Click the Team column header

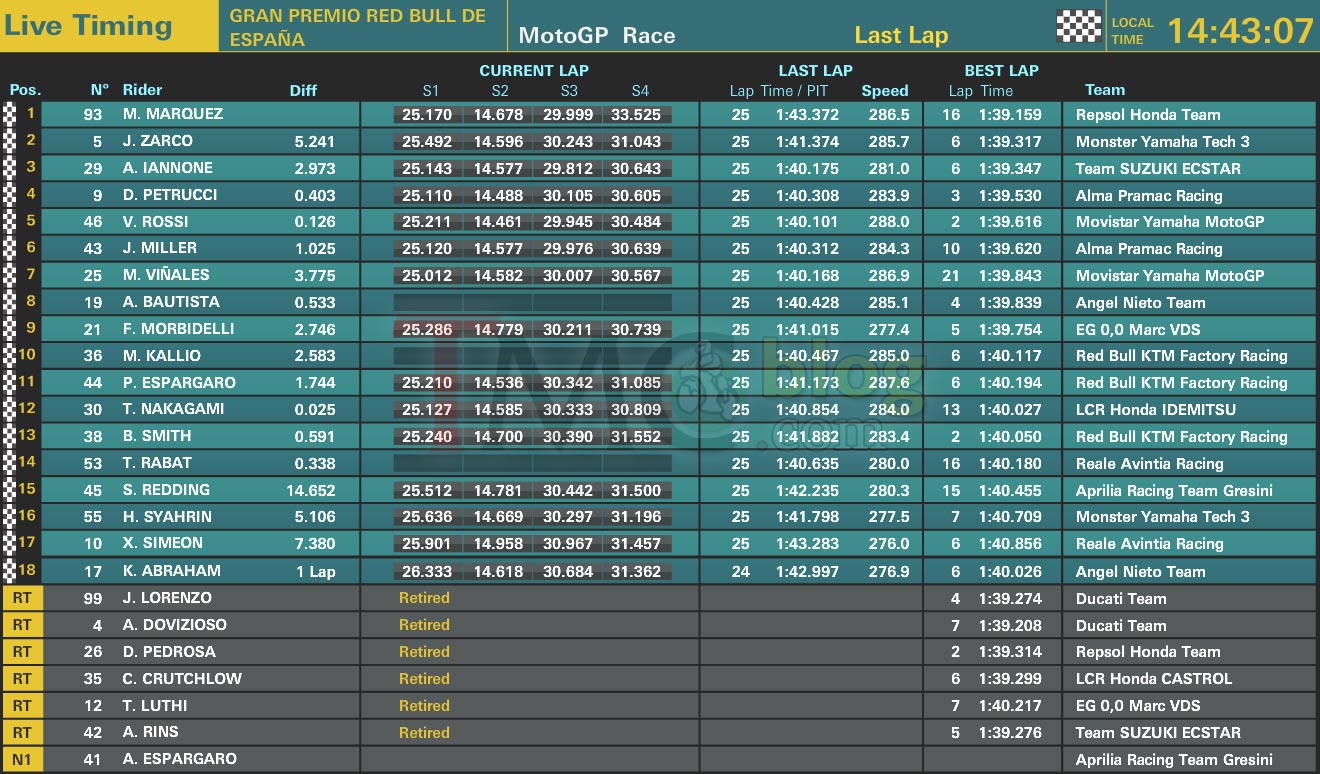[x=1105, y=90]
